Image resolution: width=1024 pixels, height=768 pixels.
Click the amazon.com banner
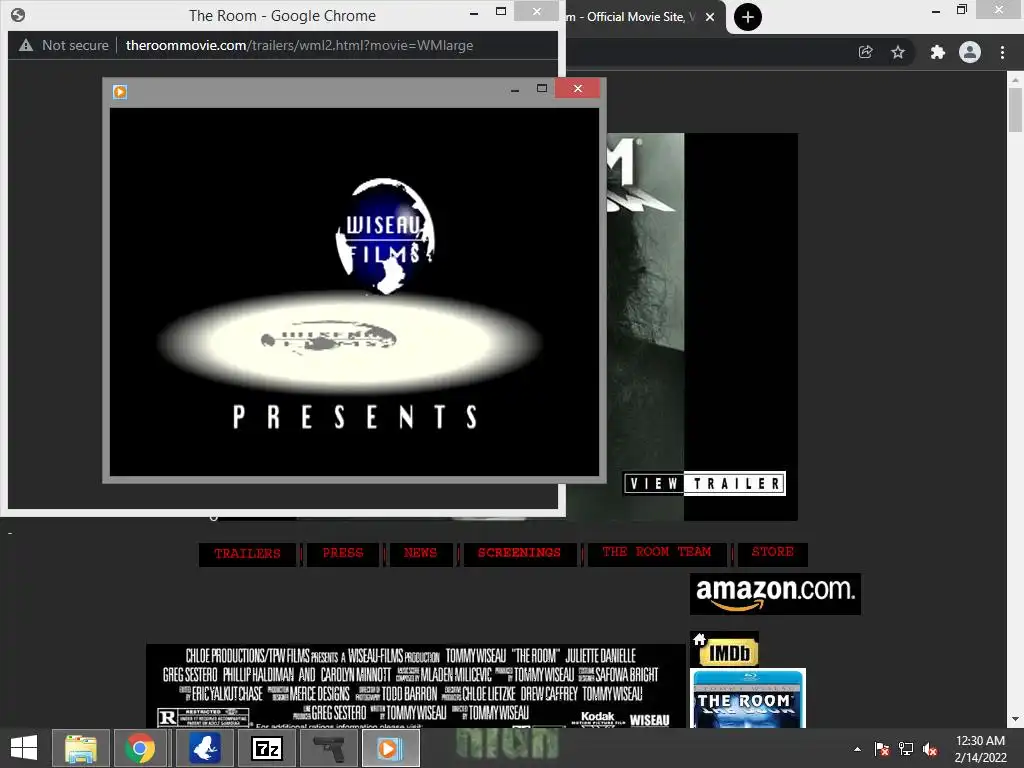(775, 594)
